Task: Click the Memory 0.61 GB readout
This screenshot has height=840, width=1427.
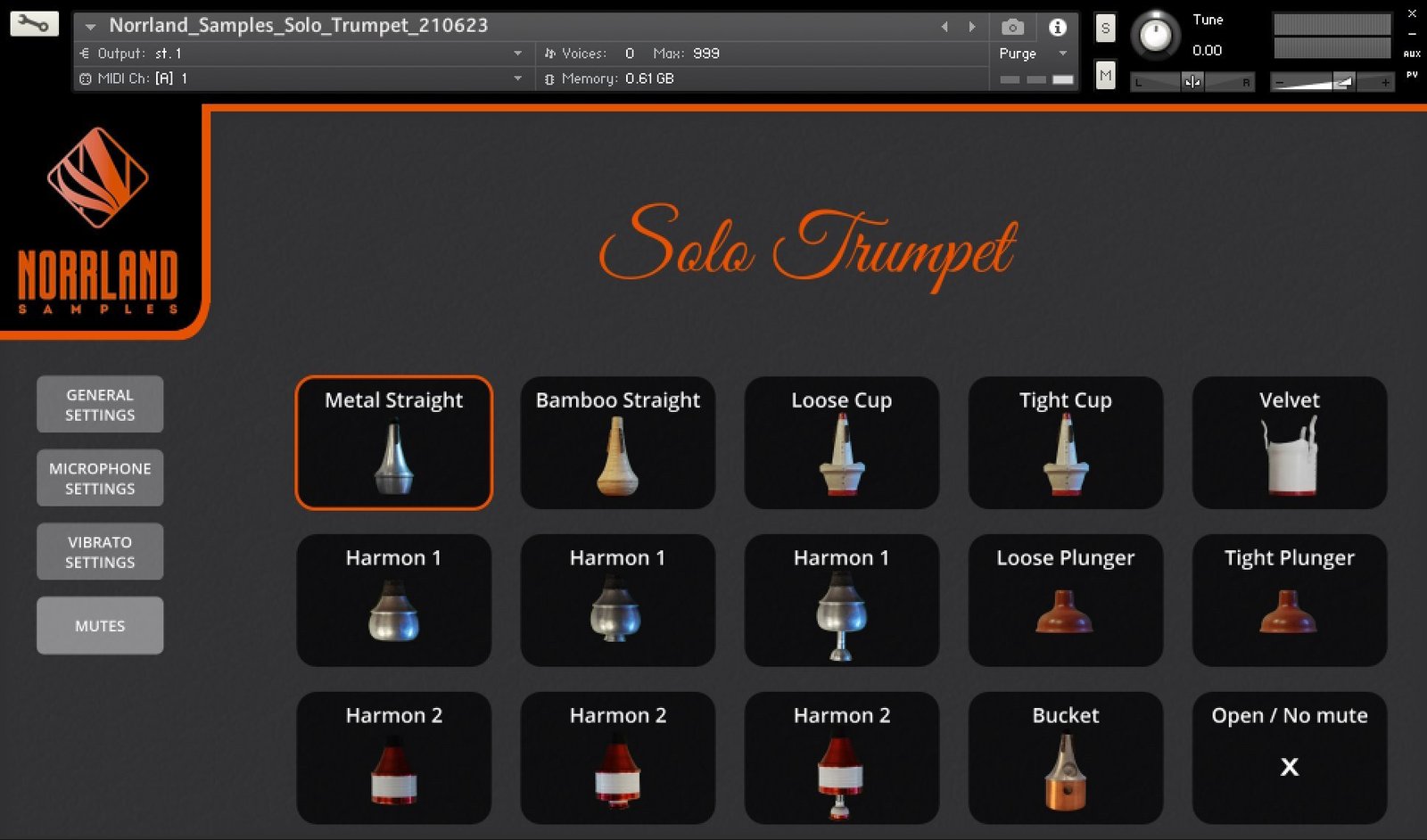Action: (x=609, y=78)
